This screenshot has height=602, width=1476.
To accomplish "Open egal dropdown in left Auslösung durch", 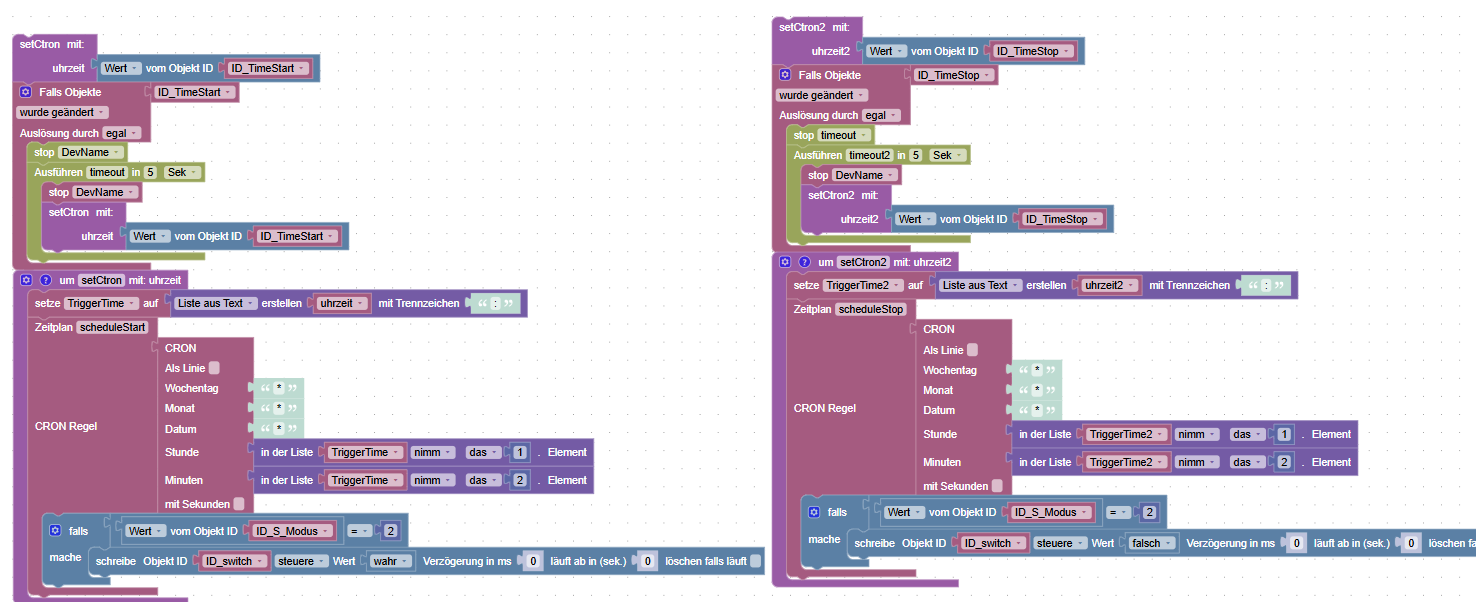I will pyautogui.click(x=121, y=132).
